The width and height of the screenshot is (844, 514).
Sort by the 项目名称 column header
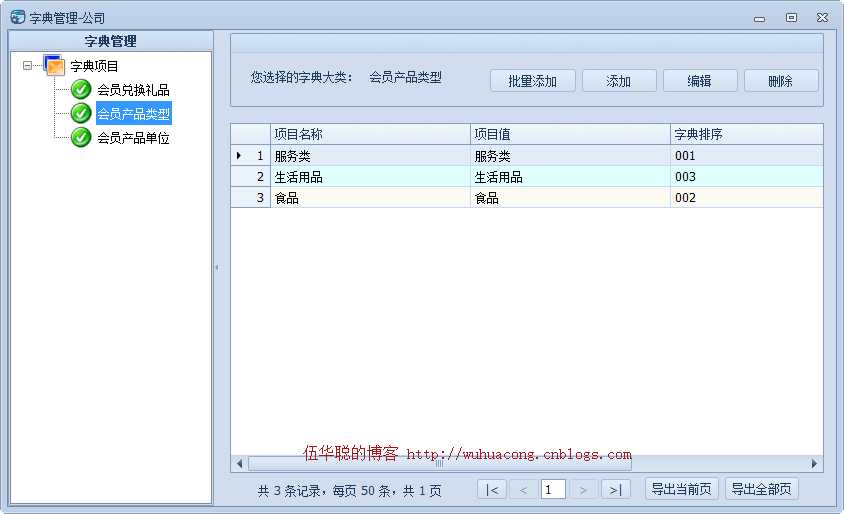tap(370, 134)
